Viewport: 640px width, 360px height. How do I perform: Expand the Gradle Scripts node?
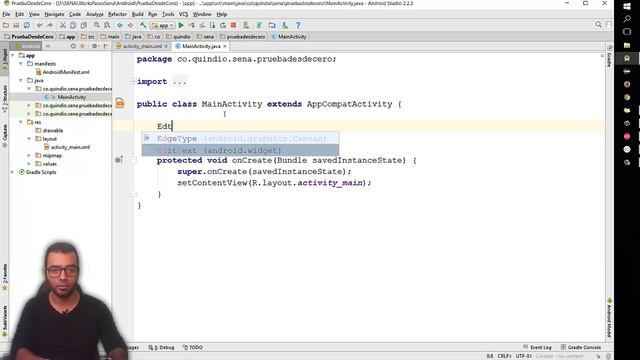[13, 172]
